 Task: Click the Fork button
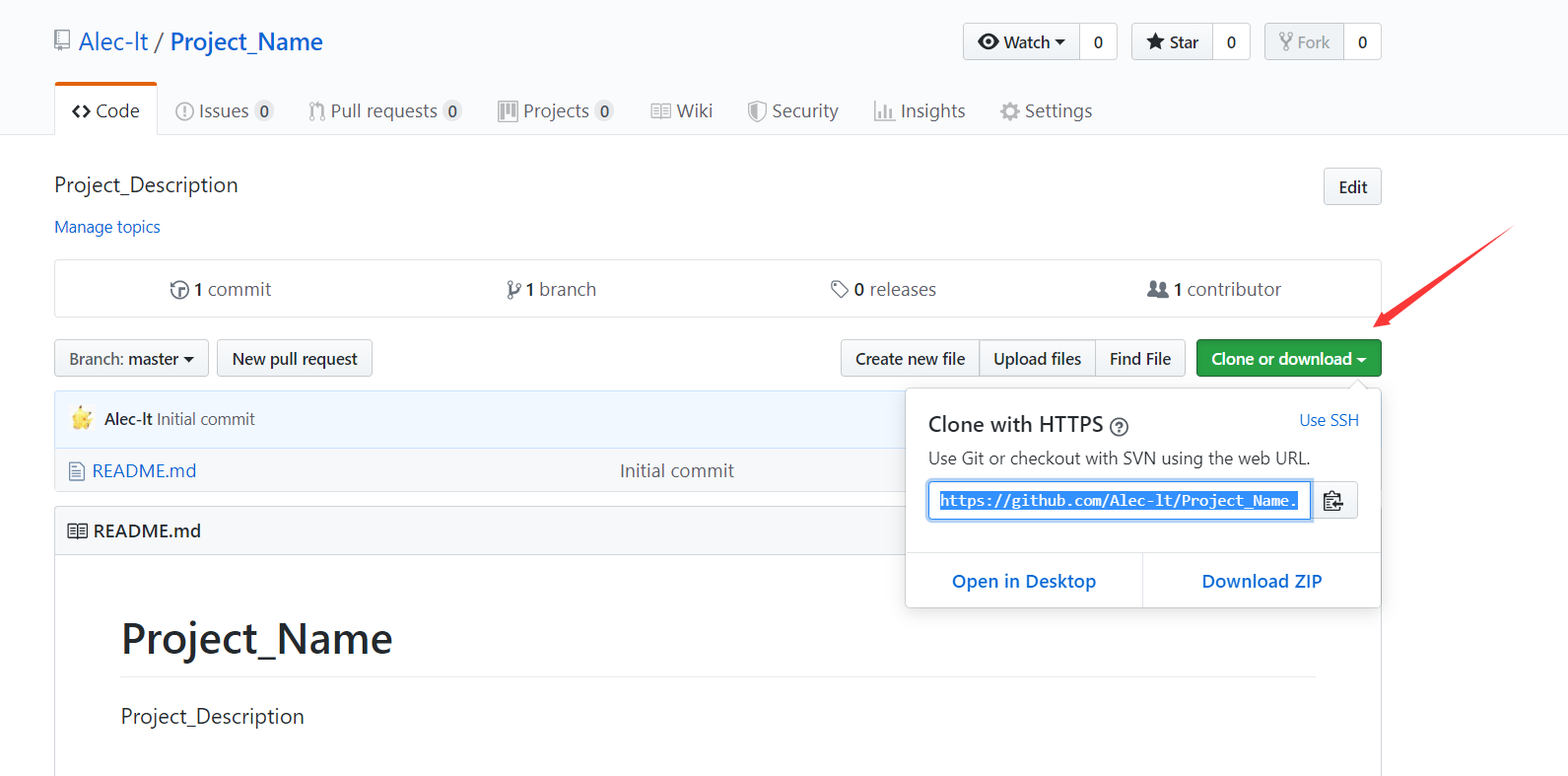click(1304, 42)
